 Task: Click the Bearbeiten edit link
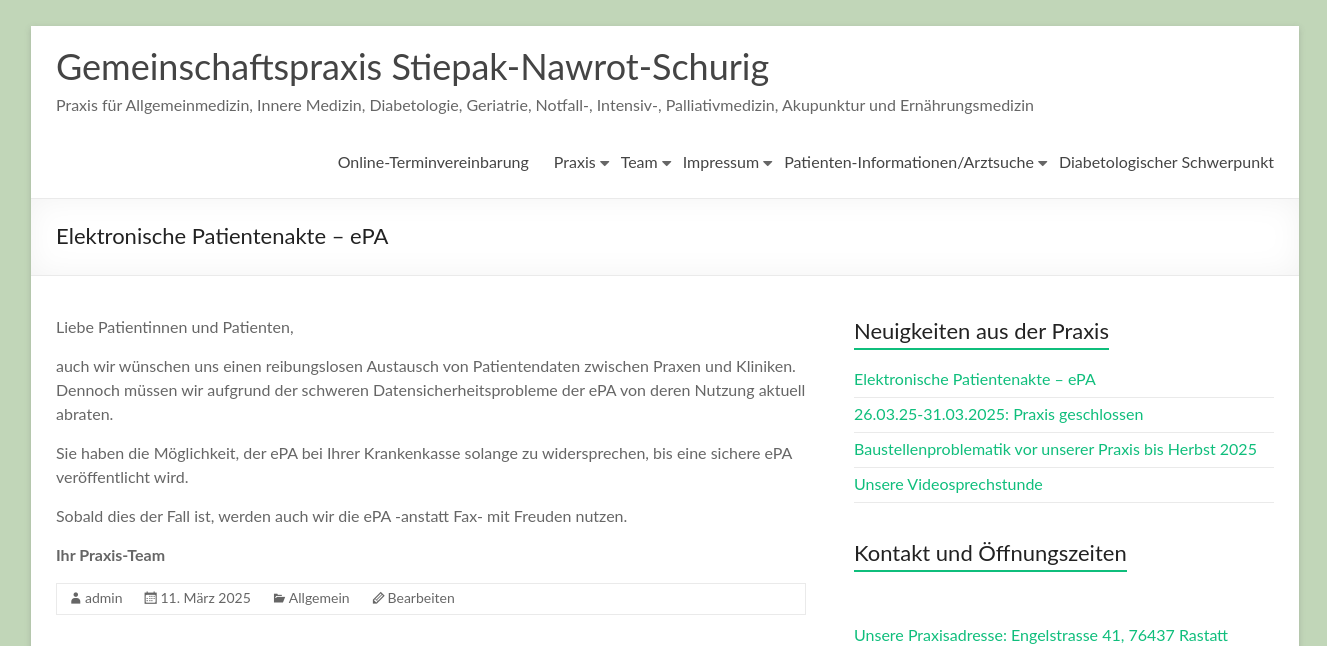coord(421,599)
